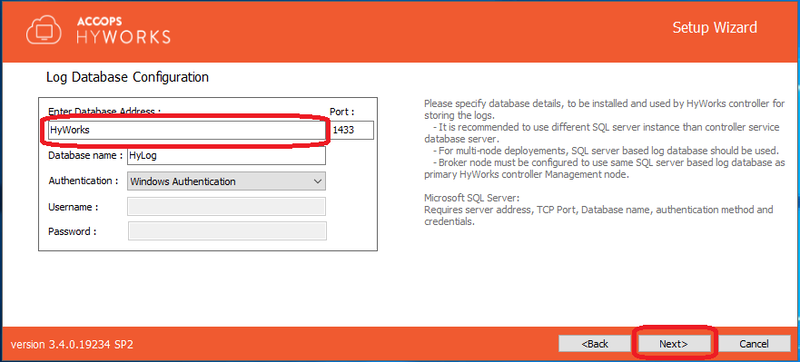Cancel the setup wizard
Screen dimensions: 800x362
(754, 344)
